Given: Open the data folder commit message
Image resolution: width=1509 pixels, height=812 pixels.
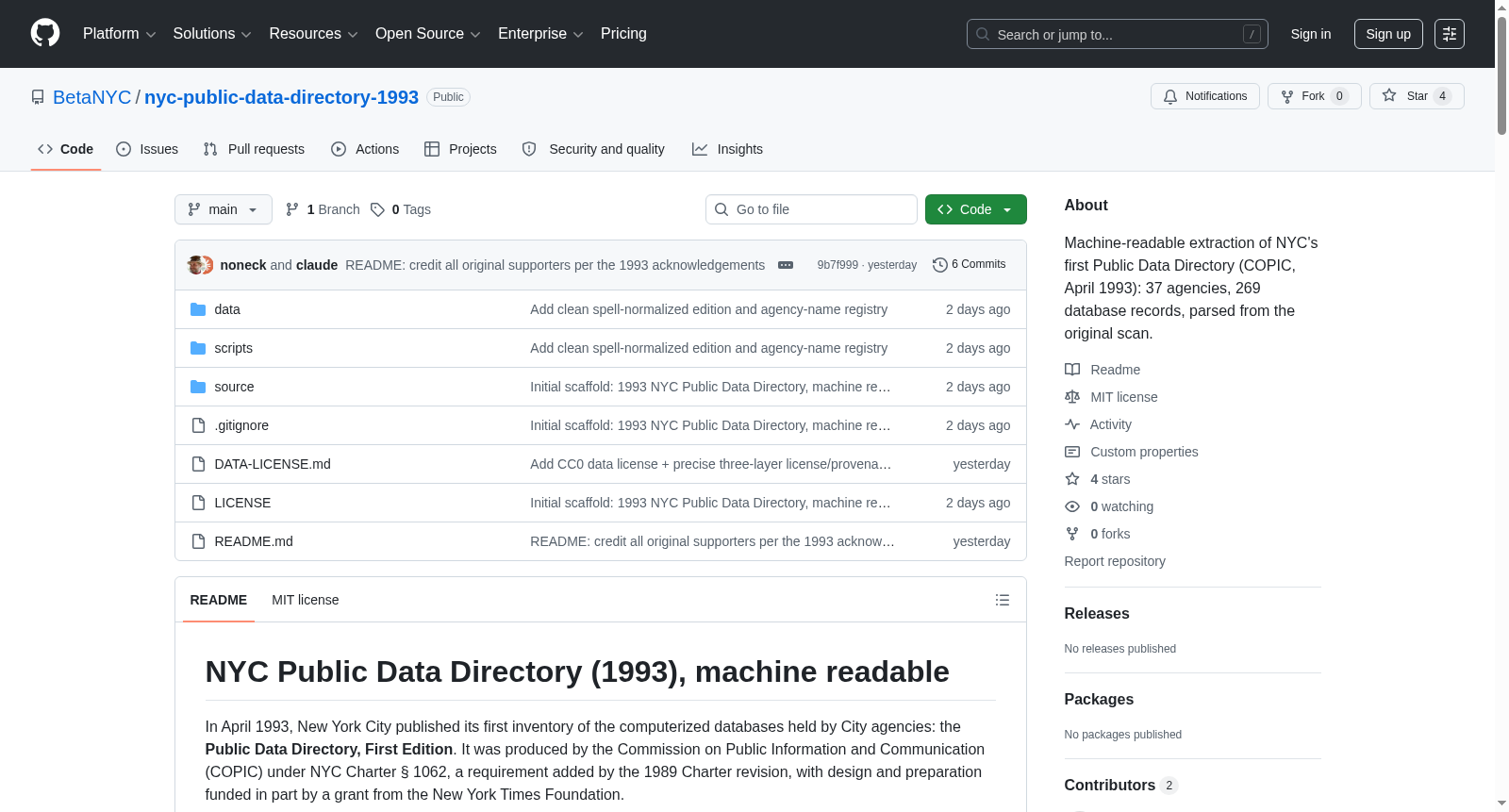Looking at the screenshot, I should pyautogui.click(x=708, y=309).
